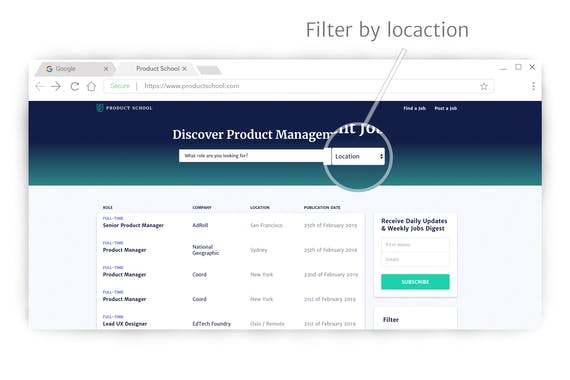Click the AdRoll company name

(200, 225)
